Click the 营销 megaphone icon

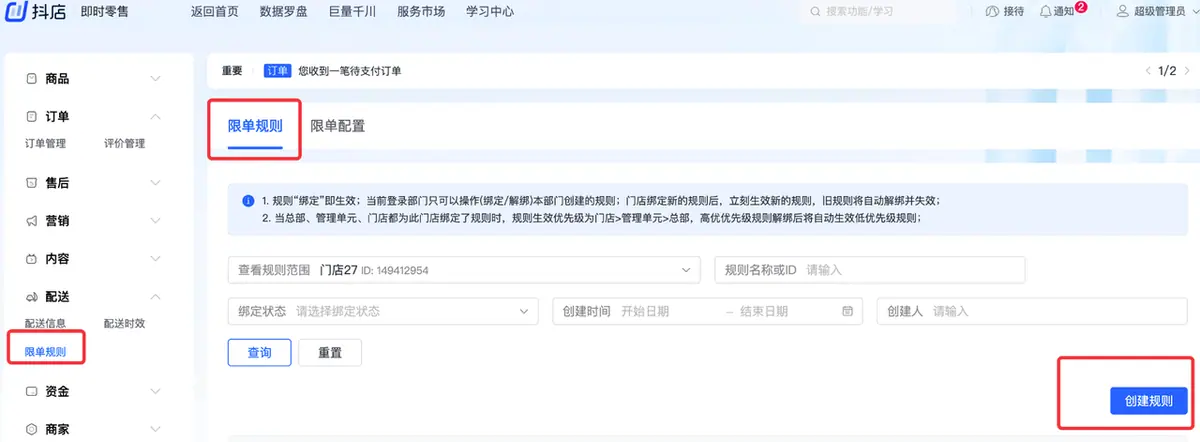click(32, 221)
